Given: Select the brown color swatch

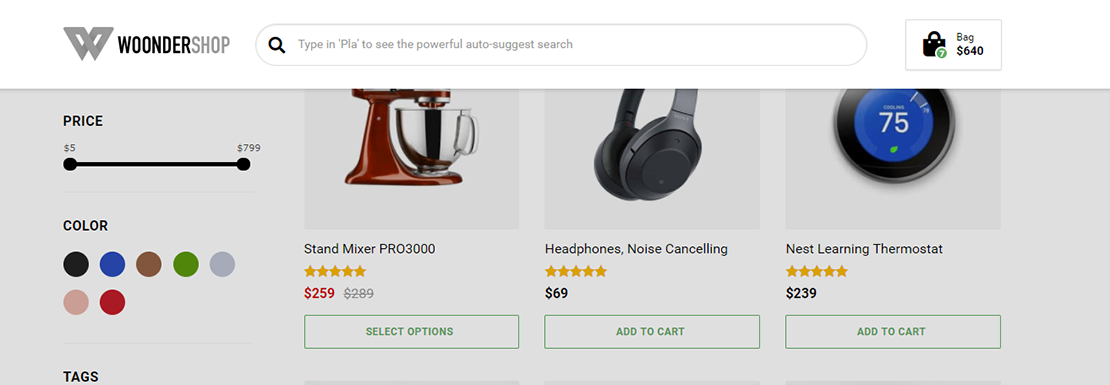Looking at the screenshot, I should click(149, 264).
